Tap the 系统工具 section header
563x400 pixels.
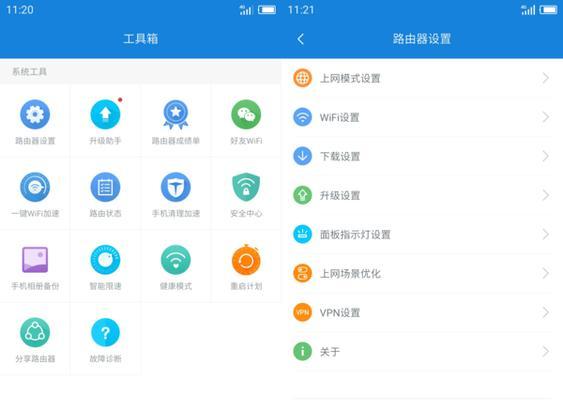(29, 72)
